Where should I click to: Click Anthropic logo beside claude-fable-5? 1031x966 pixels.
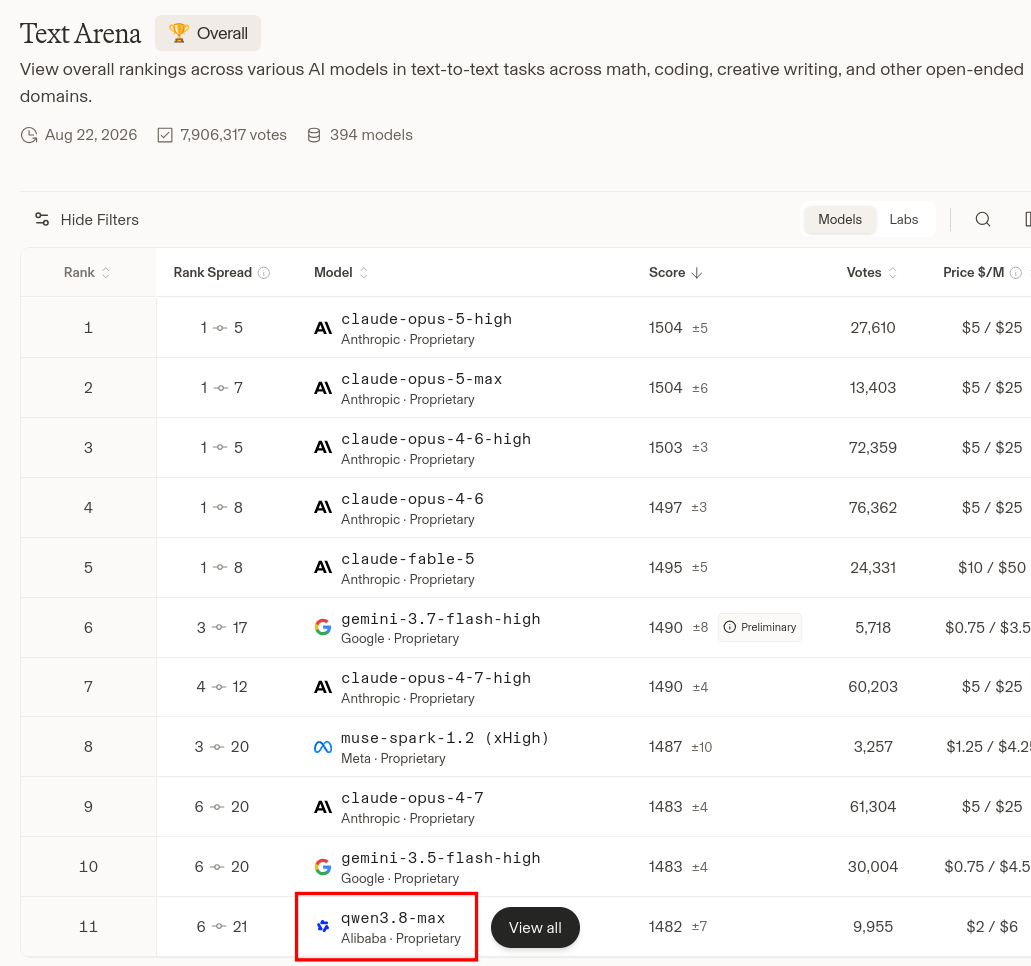[323, 568]
